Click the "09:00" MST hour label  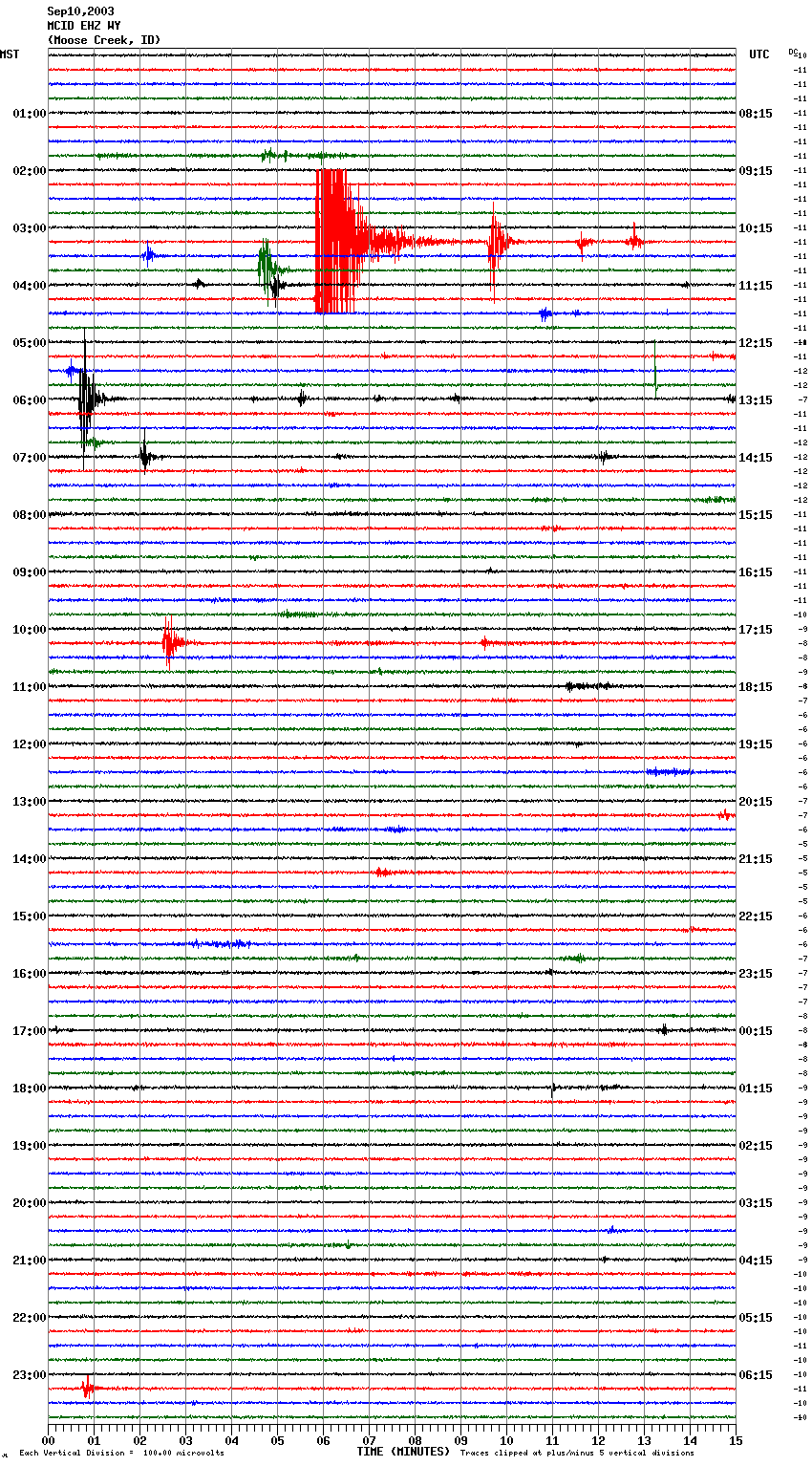(30, 572)
